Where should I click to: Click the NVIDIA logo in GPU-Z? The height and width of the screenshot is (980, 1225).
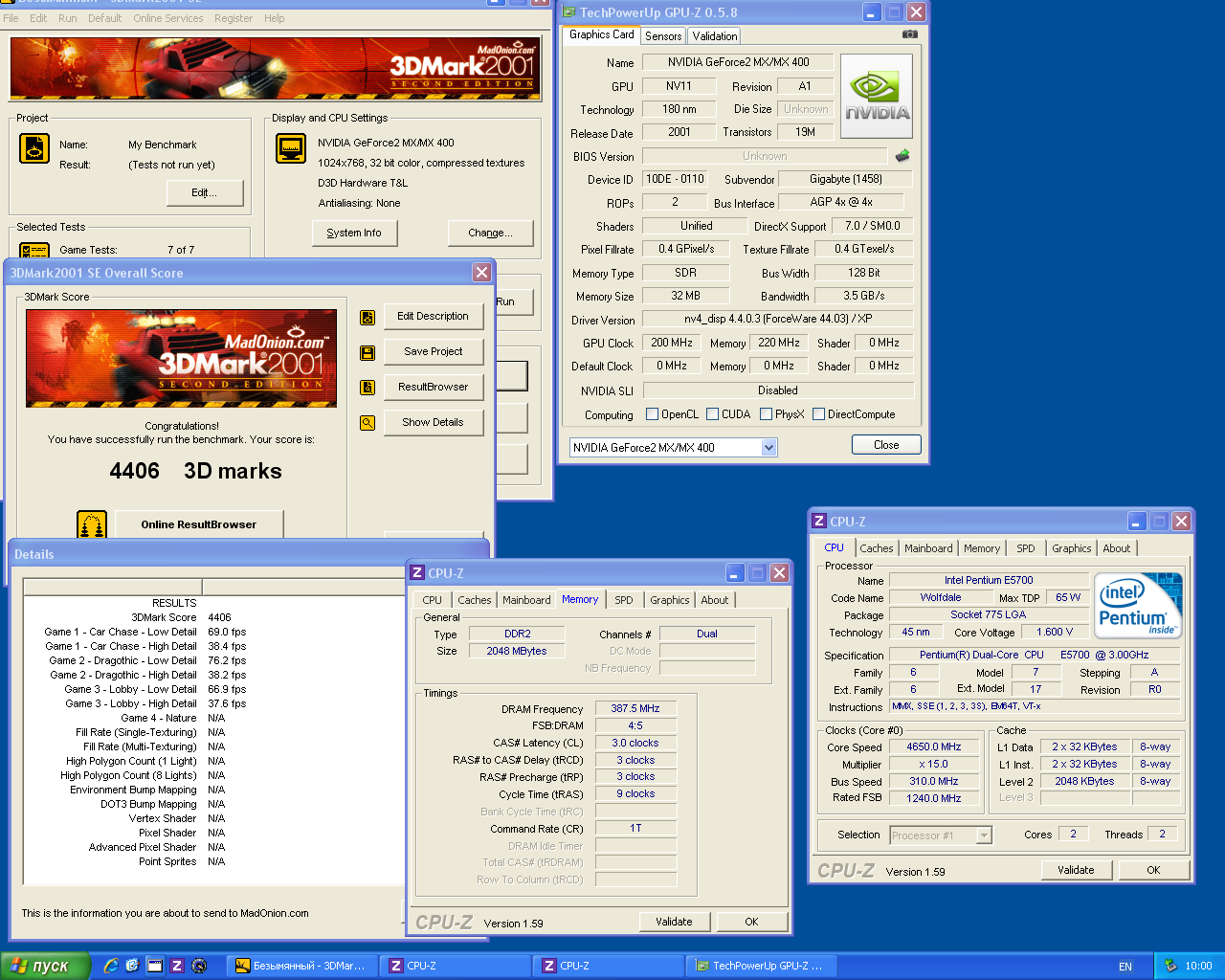[877, 96]
